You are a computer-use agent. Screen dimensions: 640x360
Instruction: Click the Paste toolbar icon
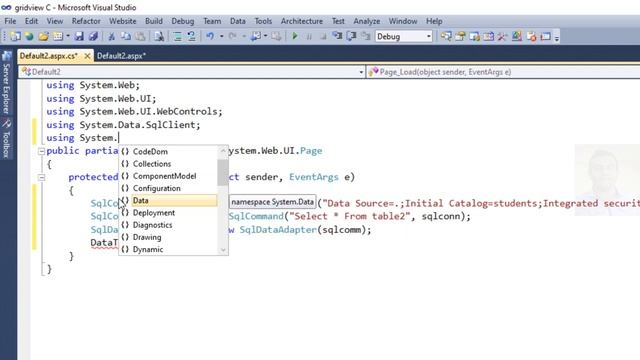(140, 36)
